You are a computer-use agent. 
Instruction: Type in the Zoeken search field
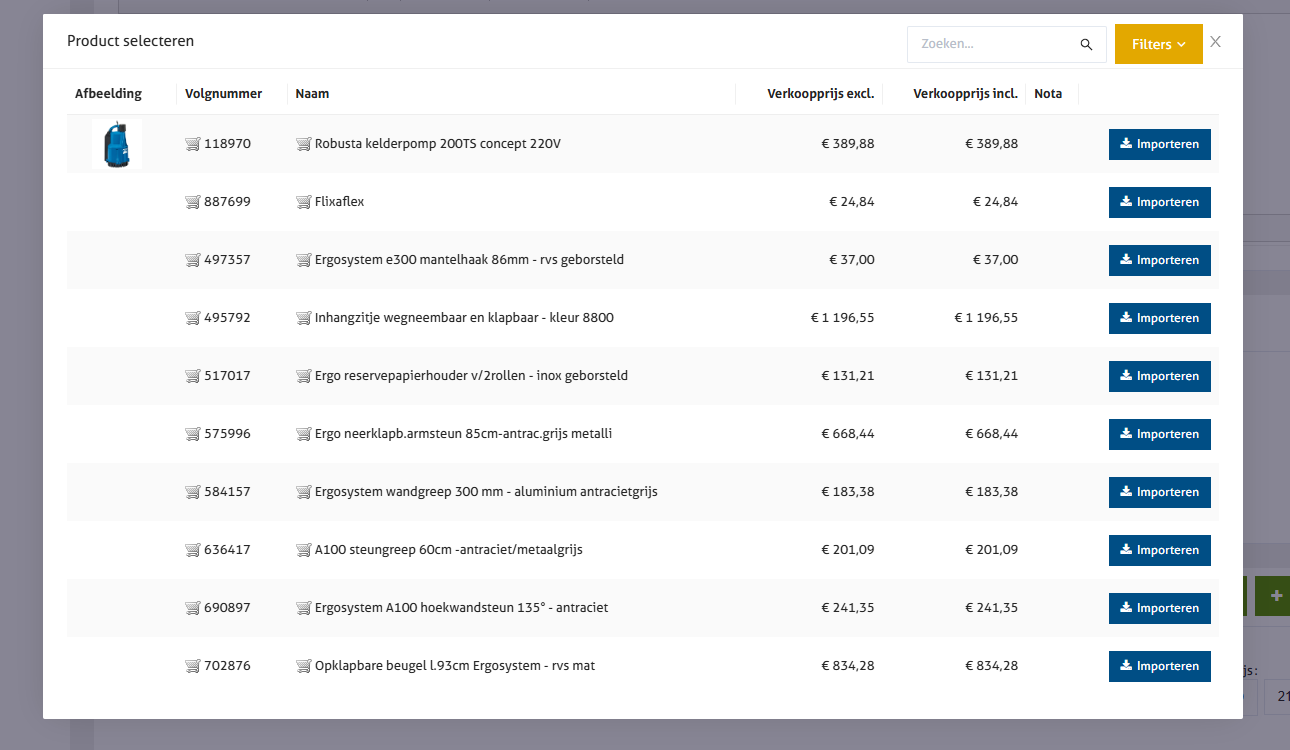pyautogui.click(x=990, y=45)
